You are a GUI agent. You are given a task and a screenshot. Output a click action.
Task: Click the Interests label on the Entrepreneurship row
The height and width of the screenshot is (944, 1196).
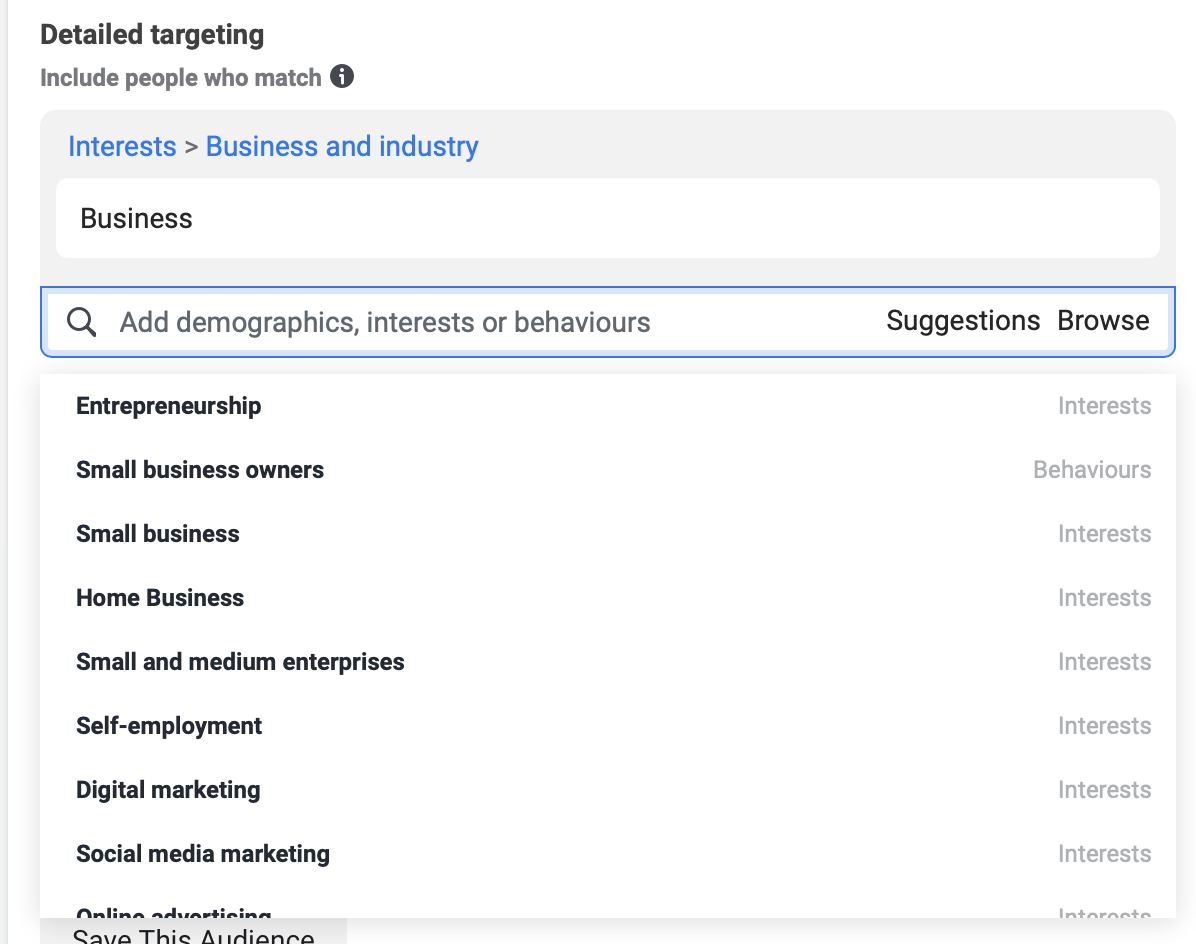click(x=1104, y=406)
